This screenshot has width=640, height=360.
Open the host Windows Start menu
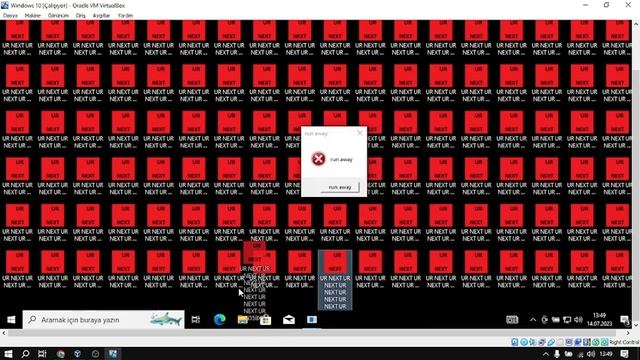pyautogui.click(x=8, y=354)
